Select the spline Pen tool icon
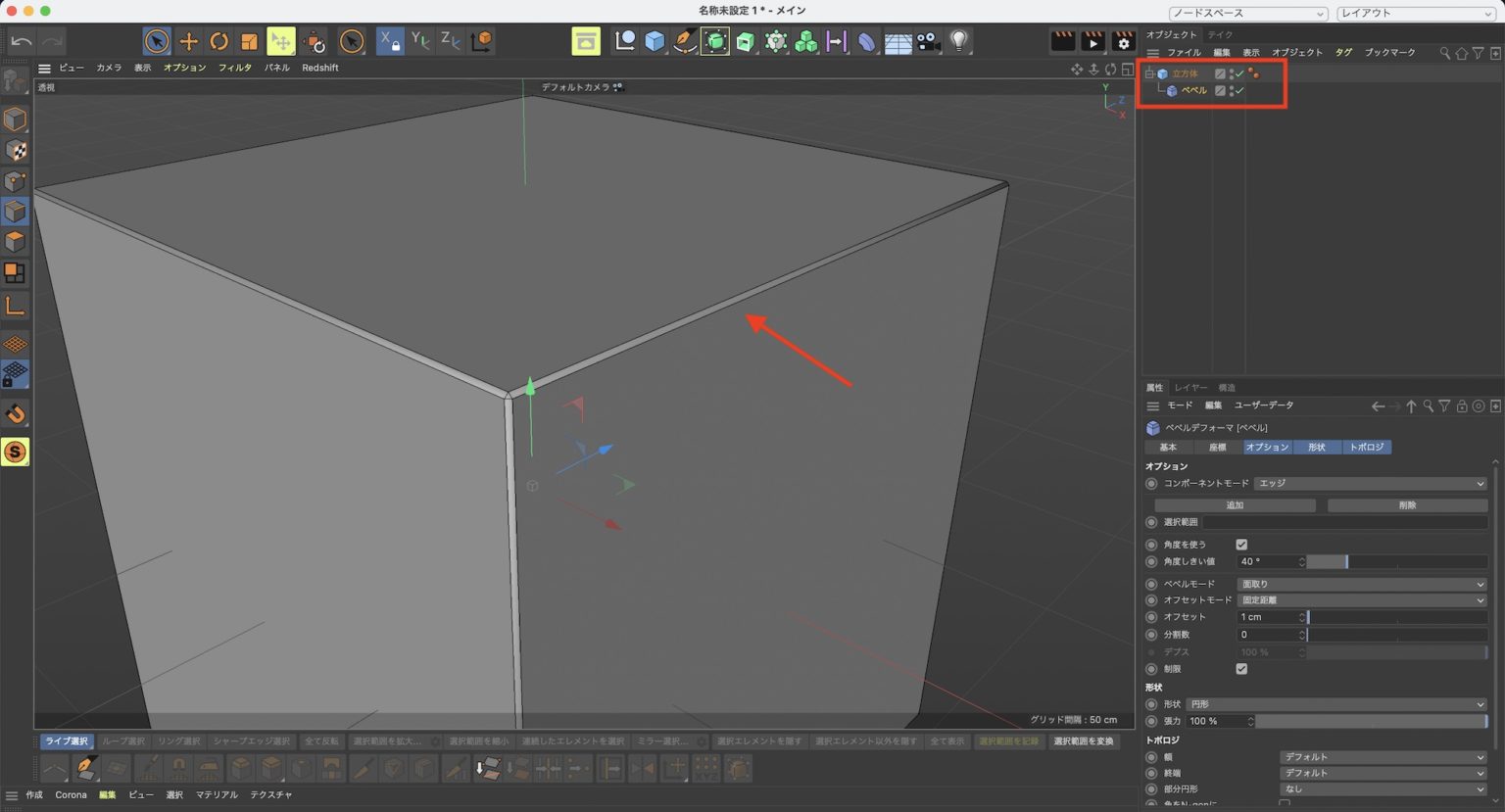This screenshot has width=1505, height=812. 683,40
